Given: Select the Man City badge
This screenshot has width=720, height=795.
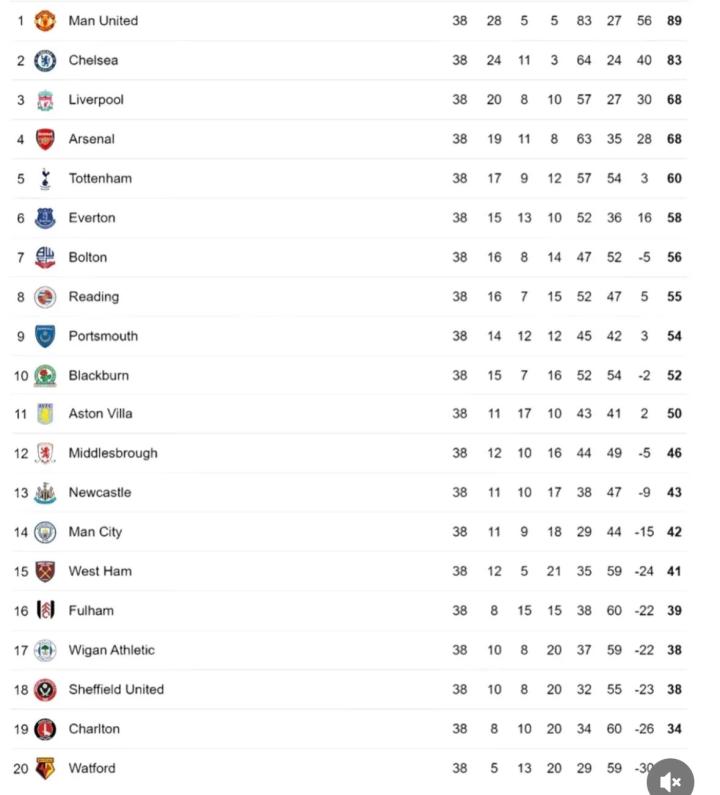Looking at the screenshot, I should pyautogui.click(x=45, y=532).
